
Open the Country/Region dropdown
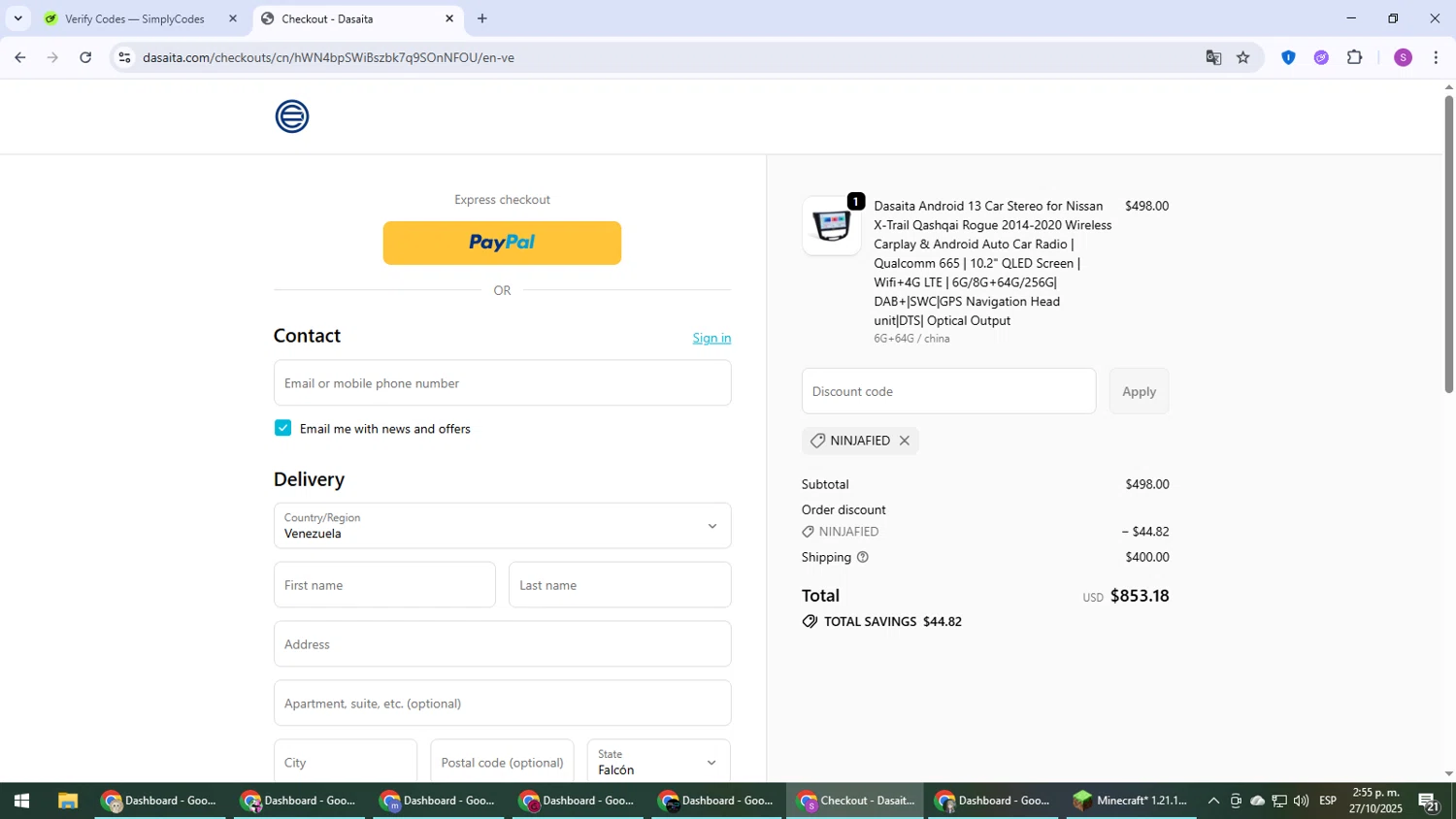(502, 526)
